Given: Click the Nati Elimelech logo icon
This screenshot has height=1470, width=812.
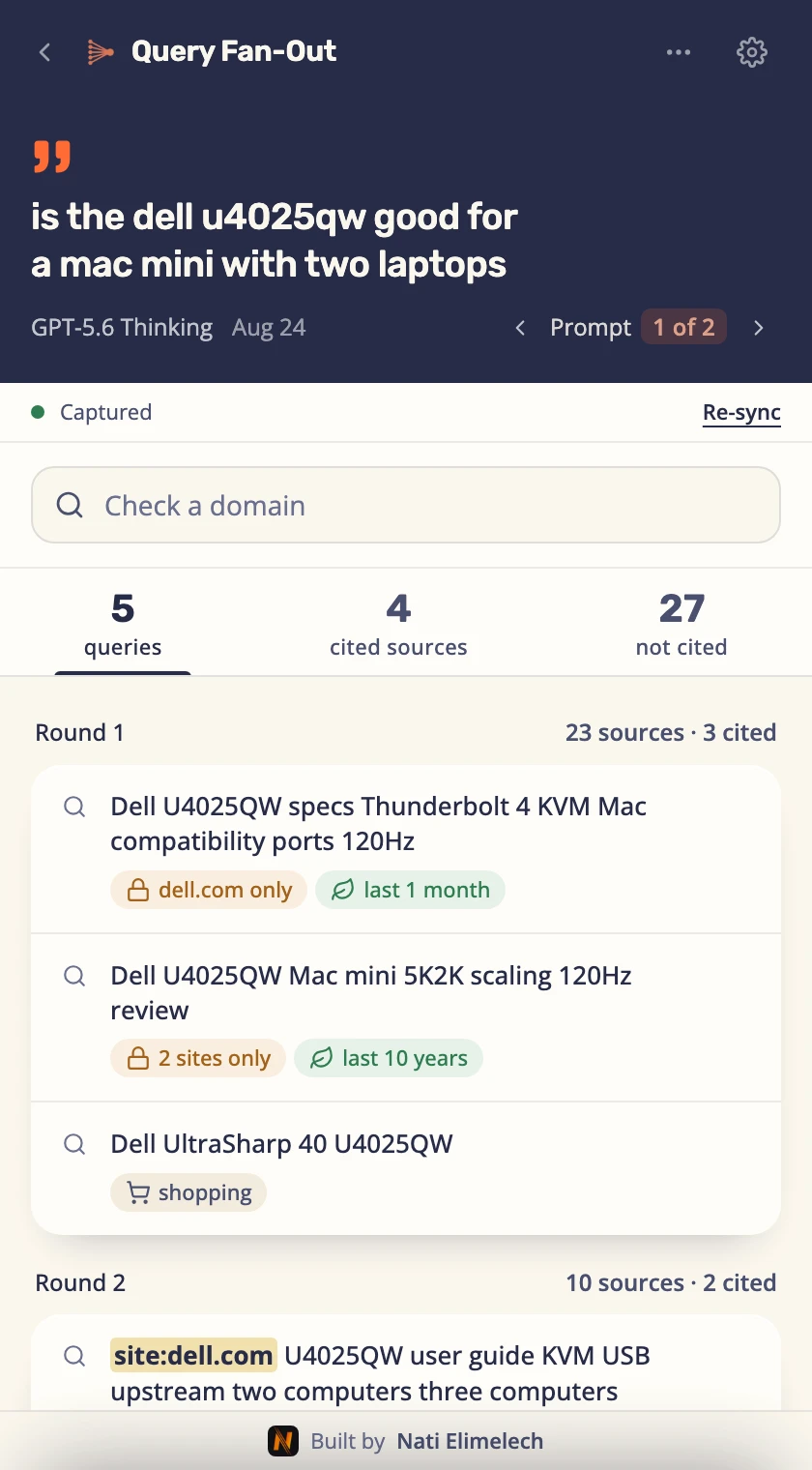Looking at the screenshot, I should point(283,1442).
